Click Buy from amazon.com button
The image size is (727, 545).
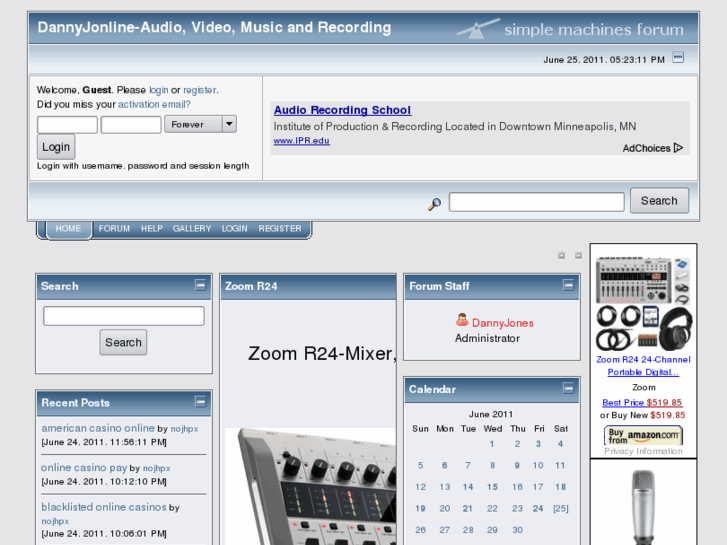click(643, 436)
